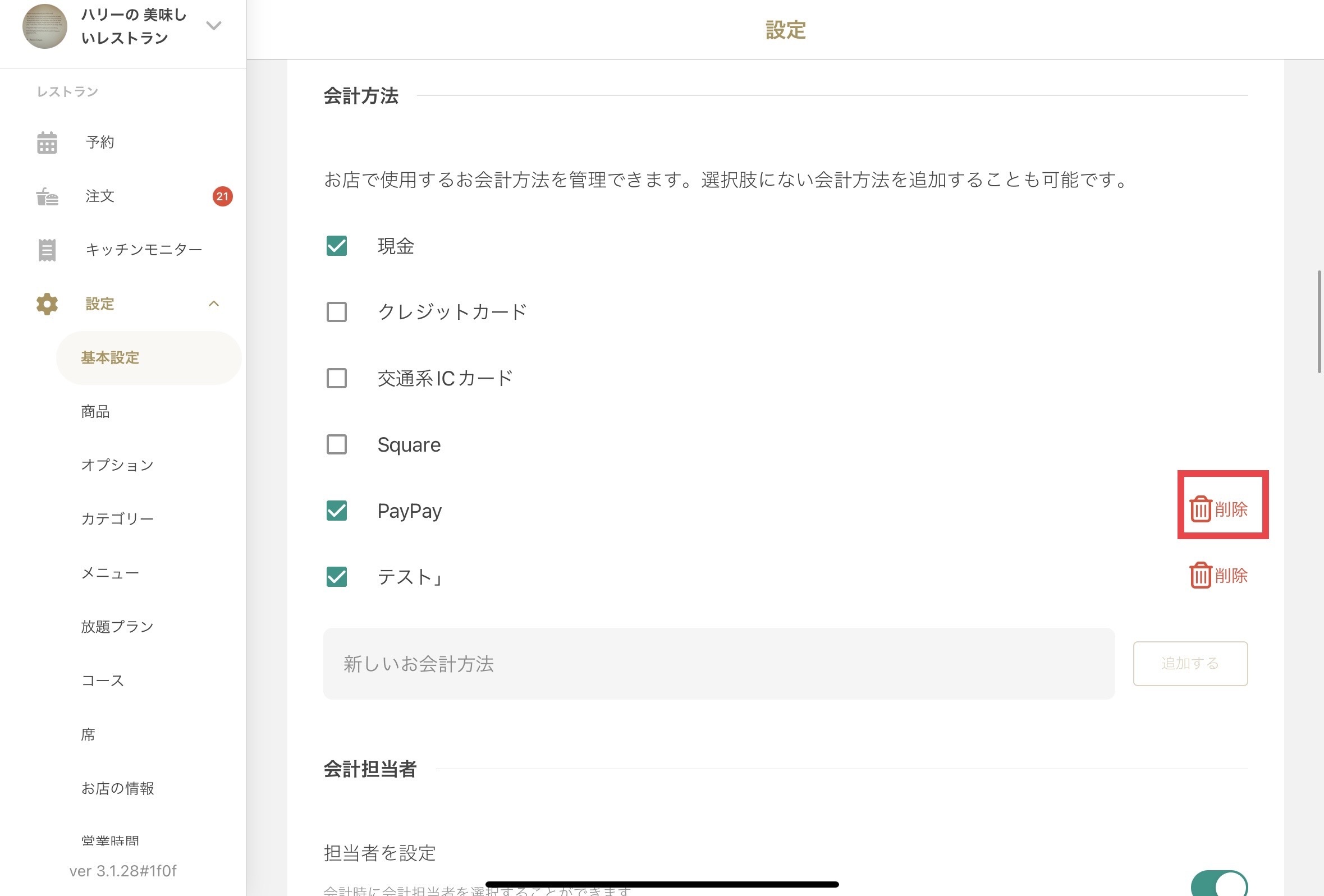Select 基本設定 in the settings submenu

click(x=149, y=358)
